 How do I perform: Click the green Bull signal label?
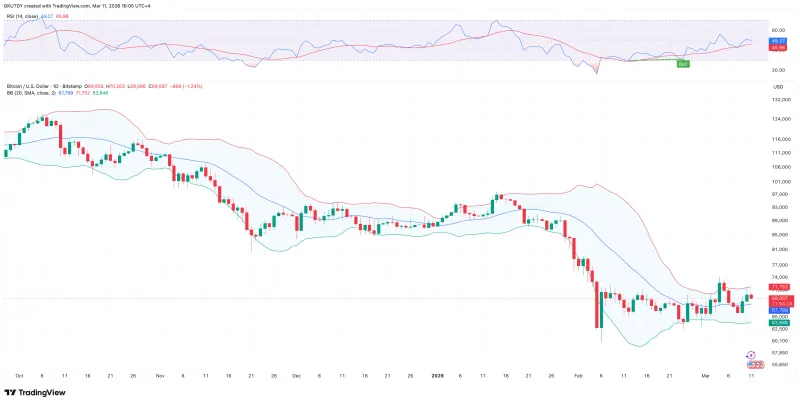click(683, 64)
